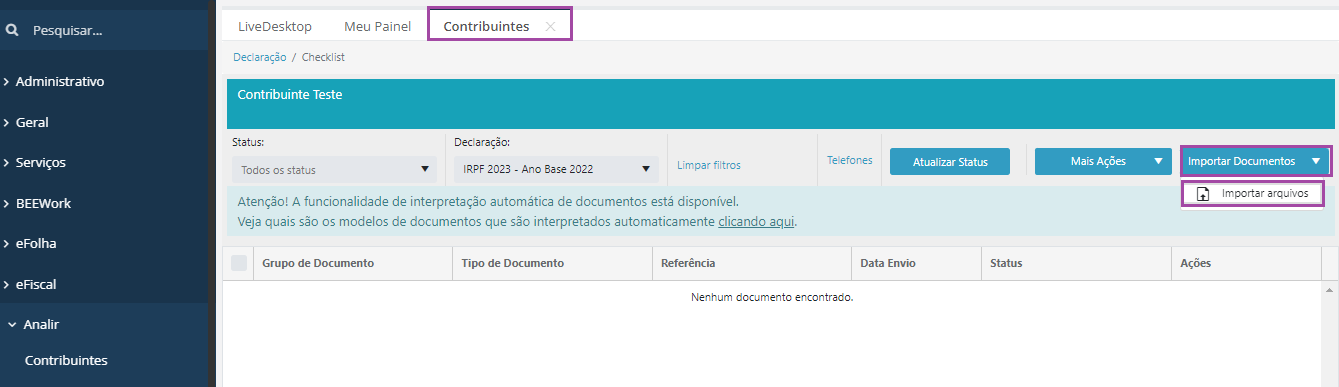Click the Limpar filtros link
This screenshot has width=1339, height=387.
709,165
